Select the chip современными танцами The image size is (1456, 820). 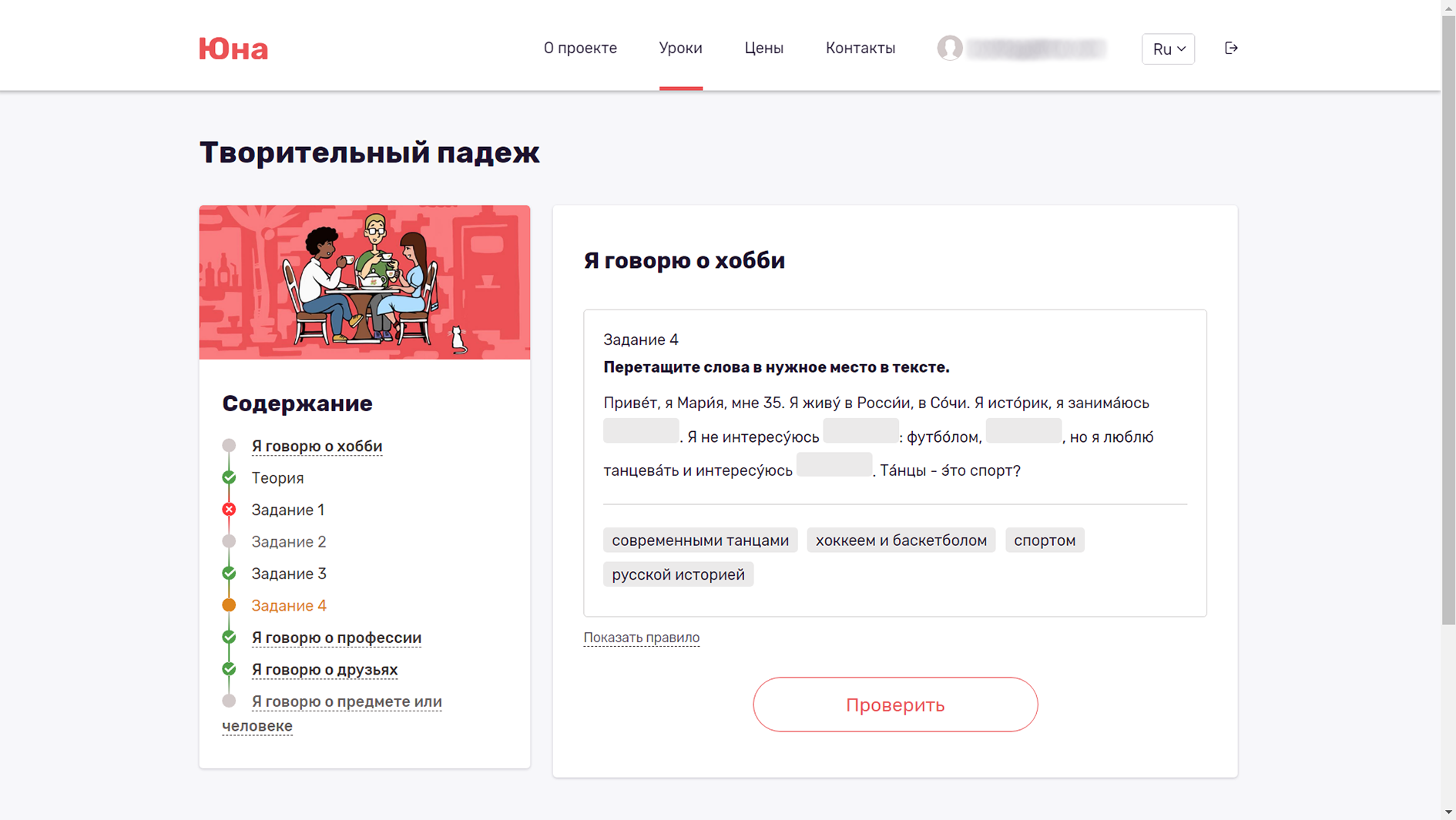click(x=699, y=541)
